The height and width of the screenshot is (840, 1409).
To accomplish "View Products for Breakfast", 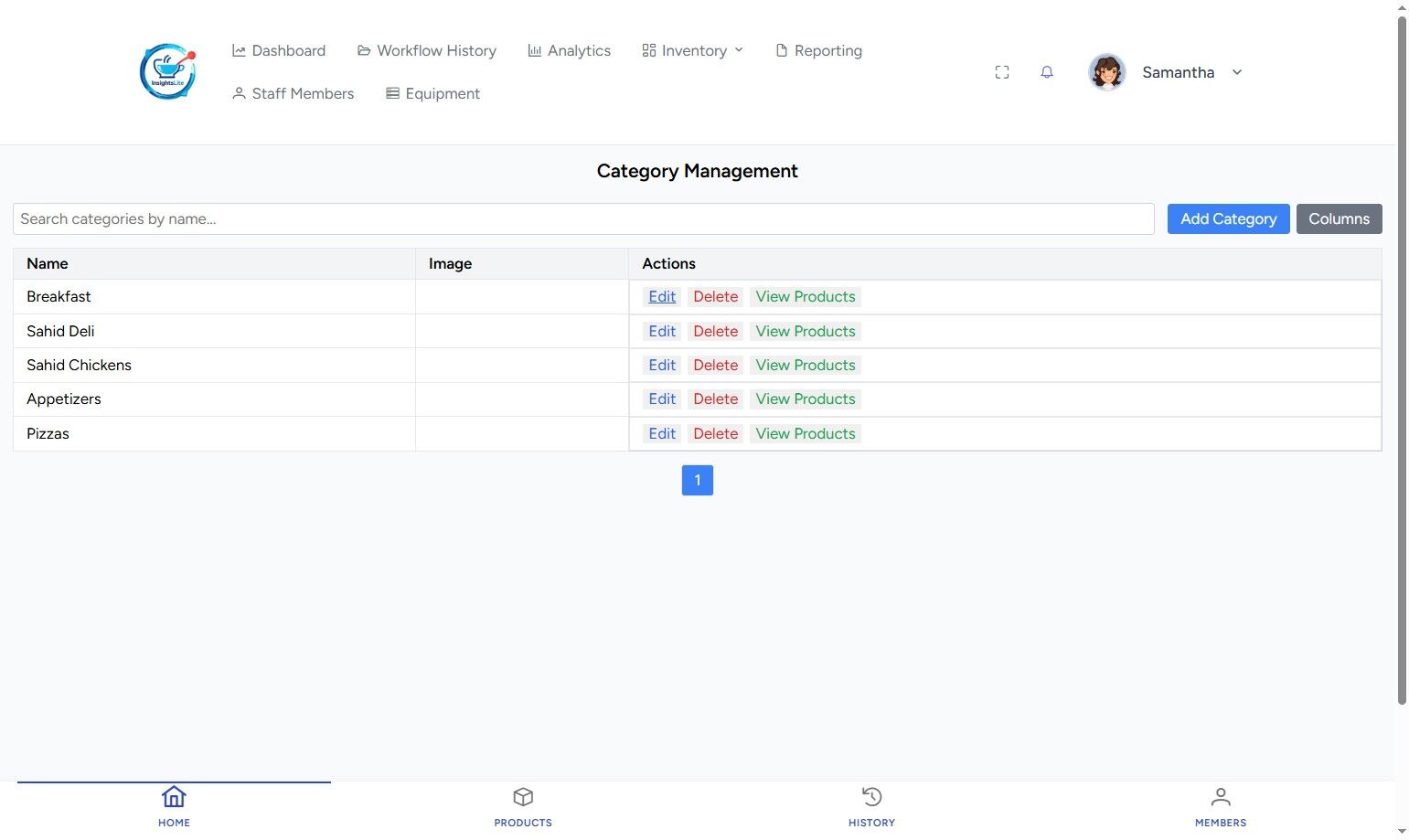I will point(806,297).
